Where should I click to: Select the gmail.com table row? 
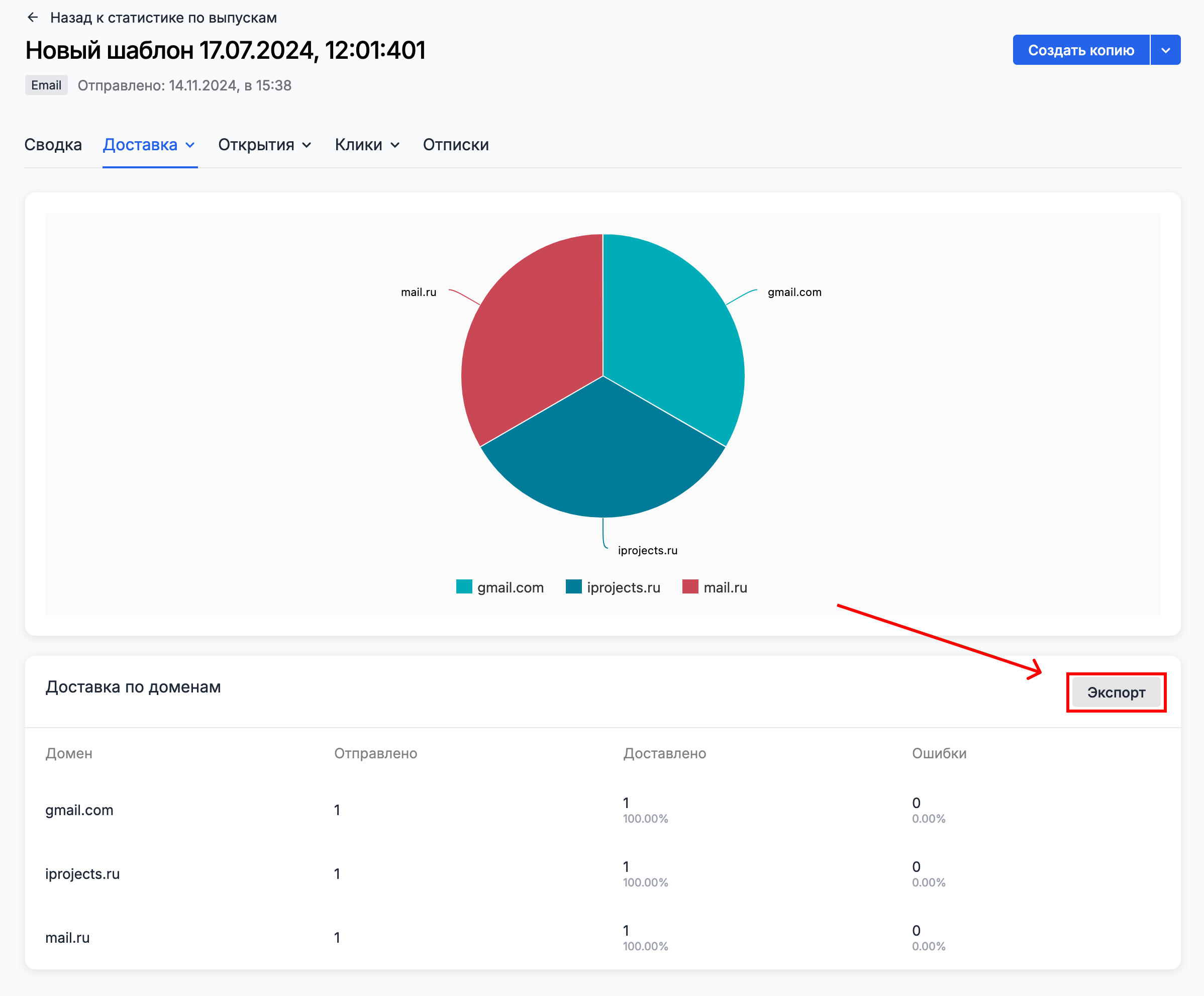tap(79, 810)
